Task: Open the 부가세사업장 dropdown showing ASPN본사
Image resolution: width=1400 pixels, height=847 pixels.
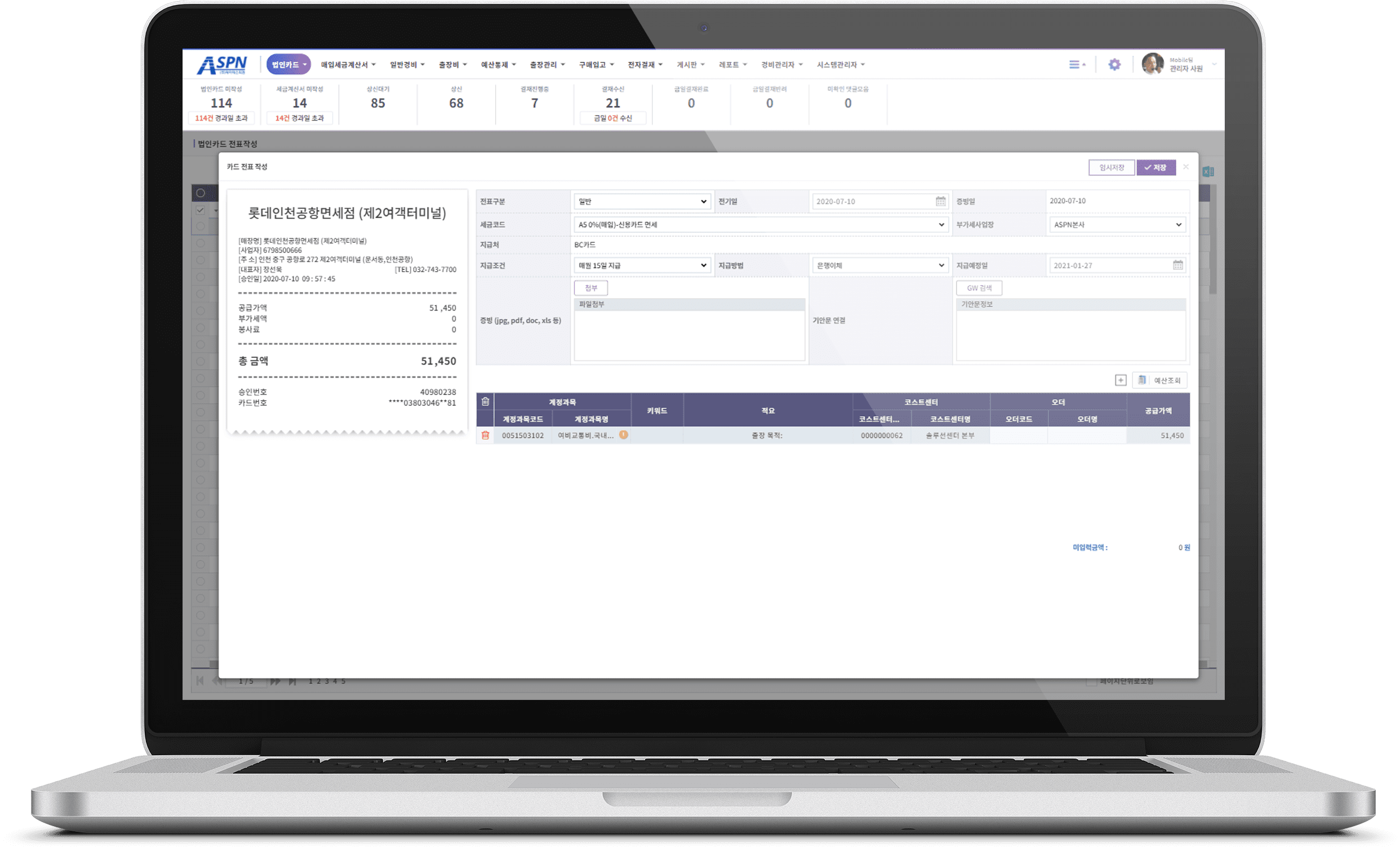Action: click(1117, 224)
